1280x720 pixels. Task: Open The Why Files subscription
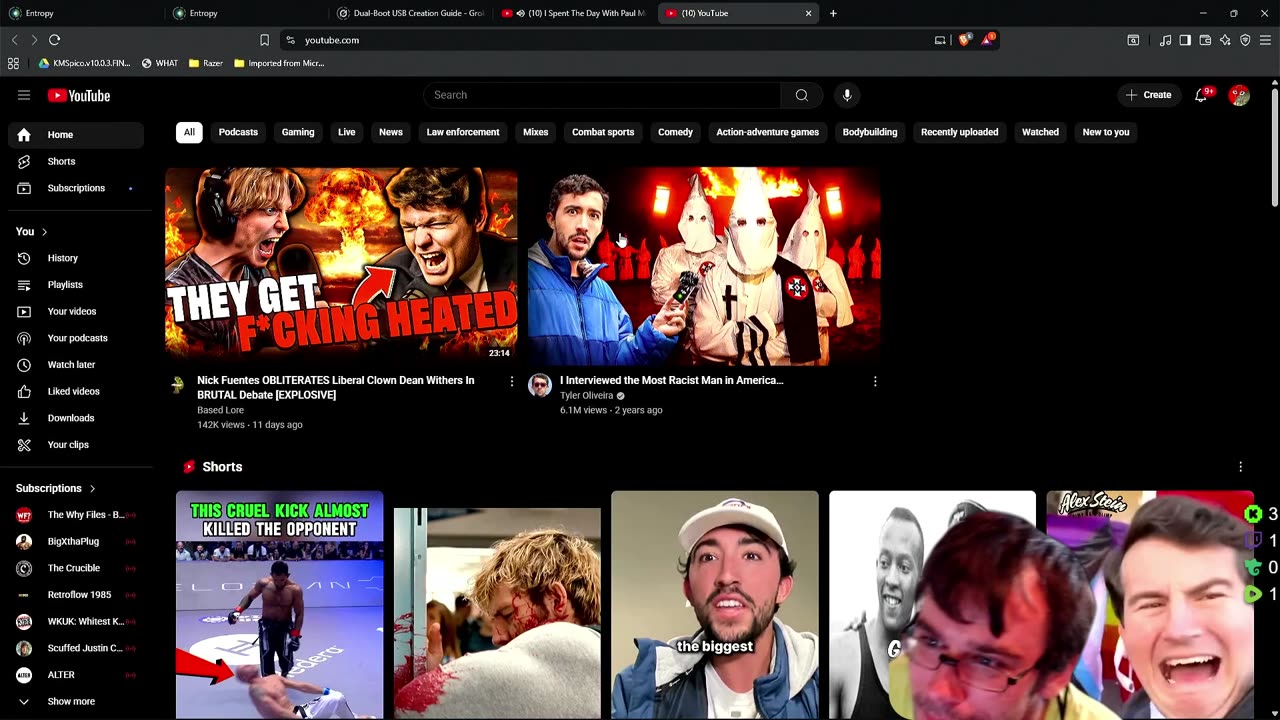(76, 515)
